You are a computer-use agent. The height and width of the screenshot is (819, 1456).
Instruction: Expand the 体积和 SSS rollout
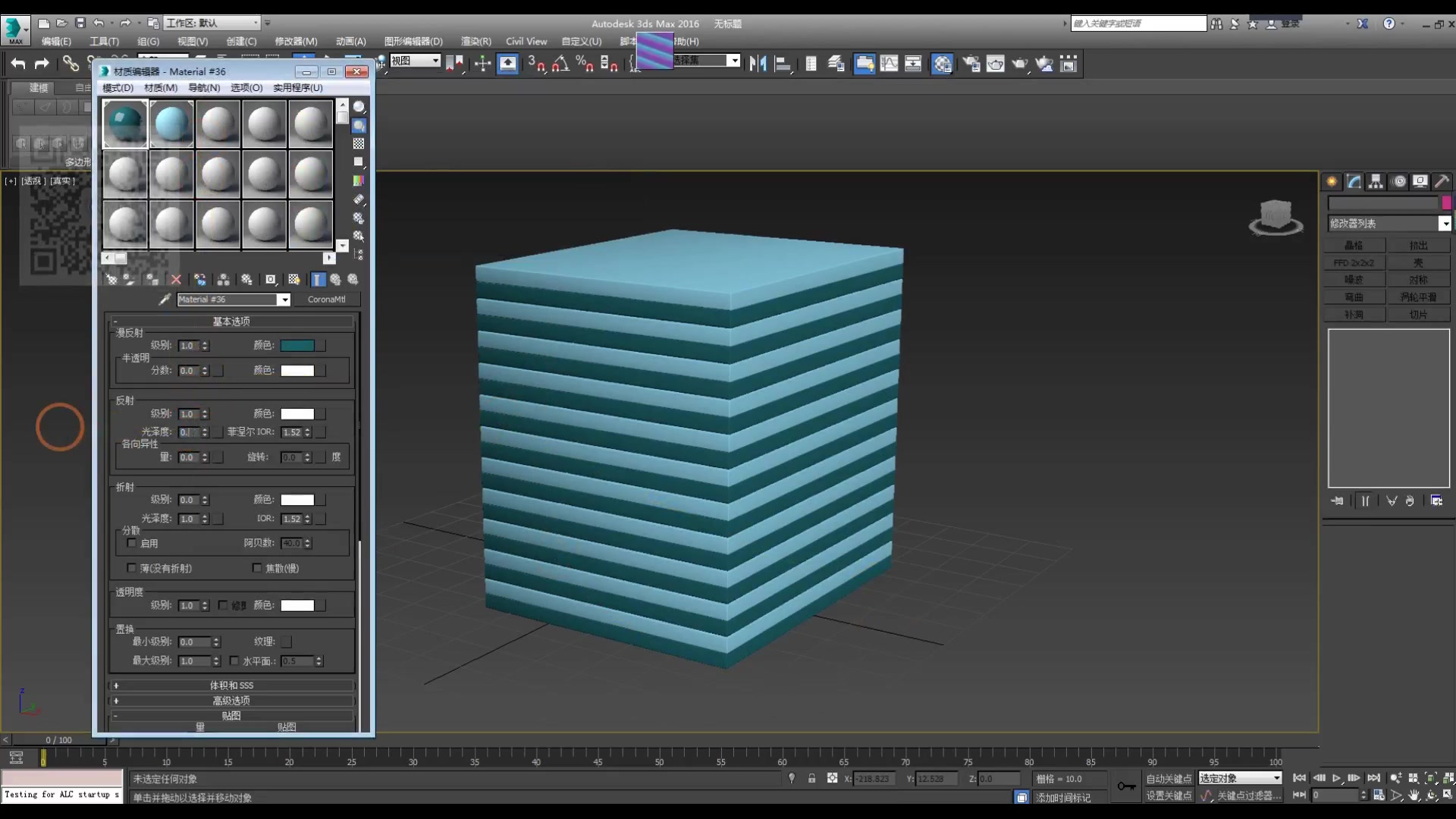231,685
